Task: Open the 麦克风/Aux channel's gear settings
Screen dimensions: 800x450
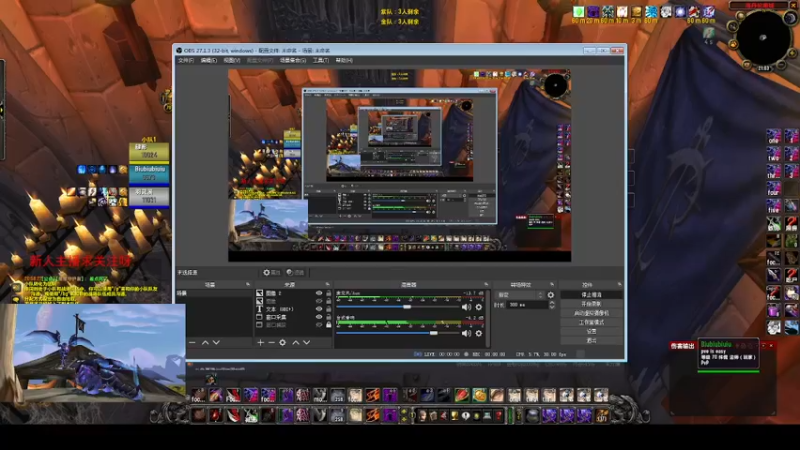Action: tap(479, 307)
